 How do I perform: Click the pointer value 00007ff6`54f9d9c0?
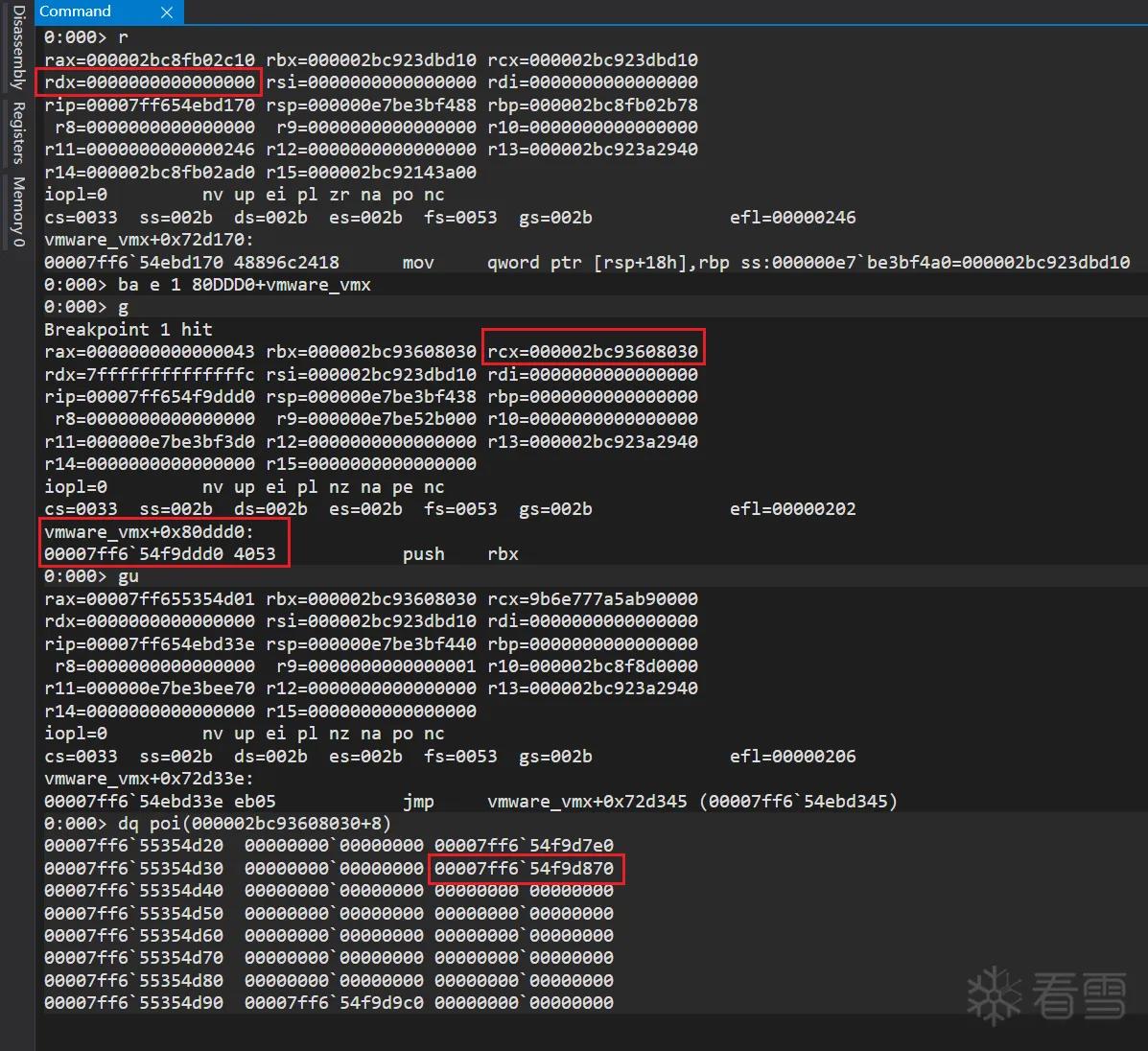click(x=334, y=1003)
